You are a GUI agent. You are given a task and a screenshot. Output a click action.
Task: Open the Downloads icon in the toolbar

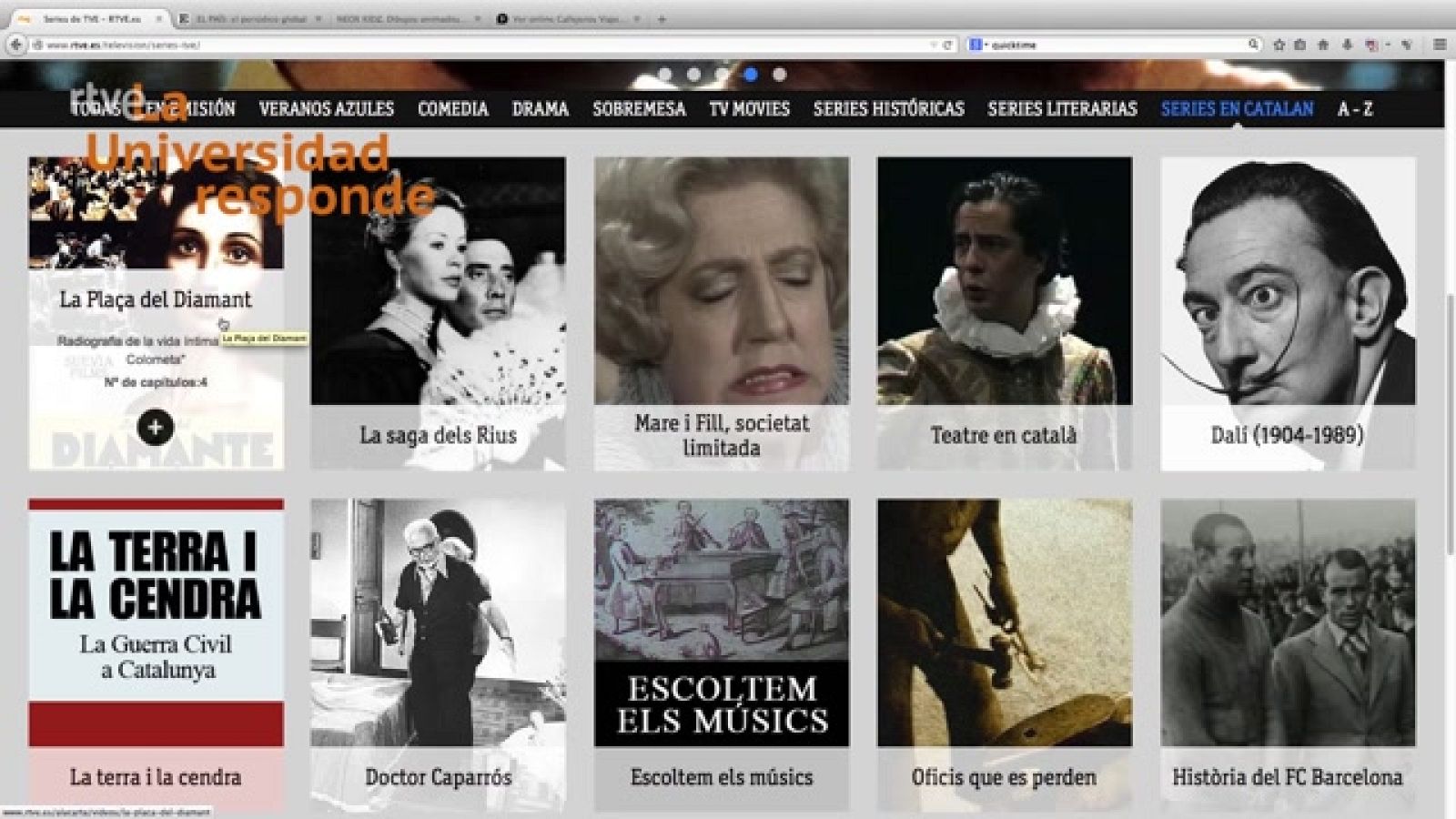tap(1346, 41)
